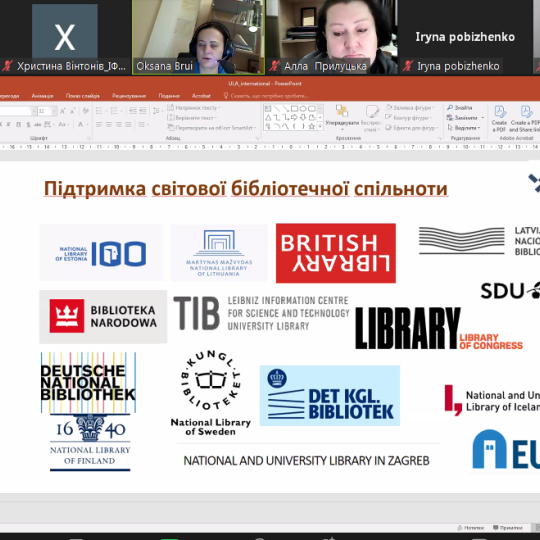The height and width of the screenshot is (540, 540).
Task: Select the text box shape in gallery
Action: click(268, 109)
